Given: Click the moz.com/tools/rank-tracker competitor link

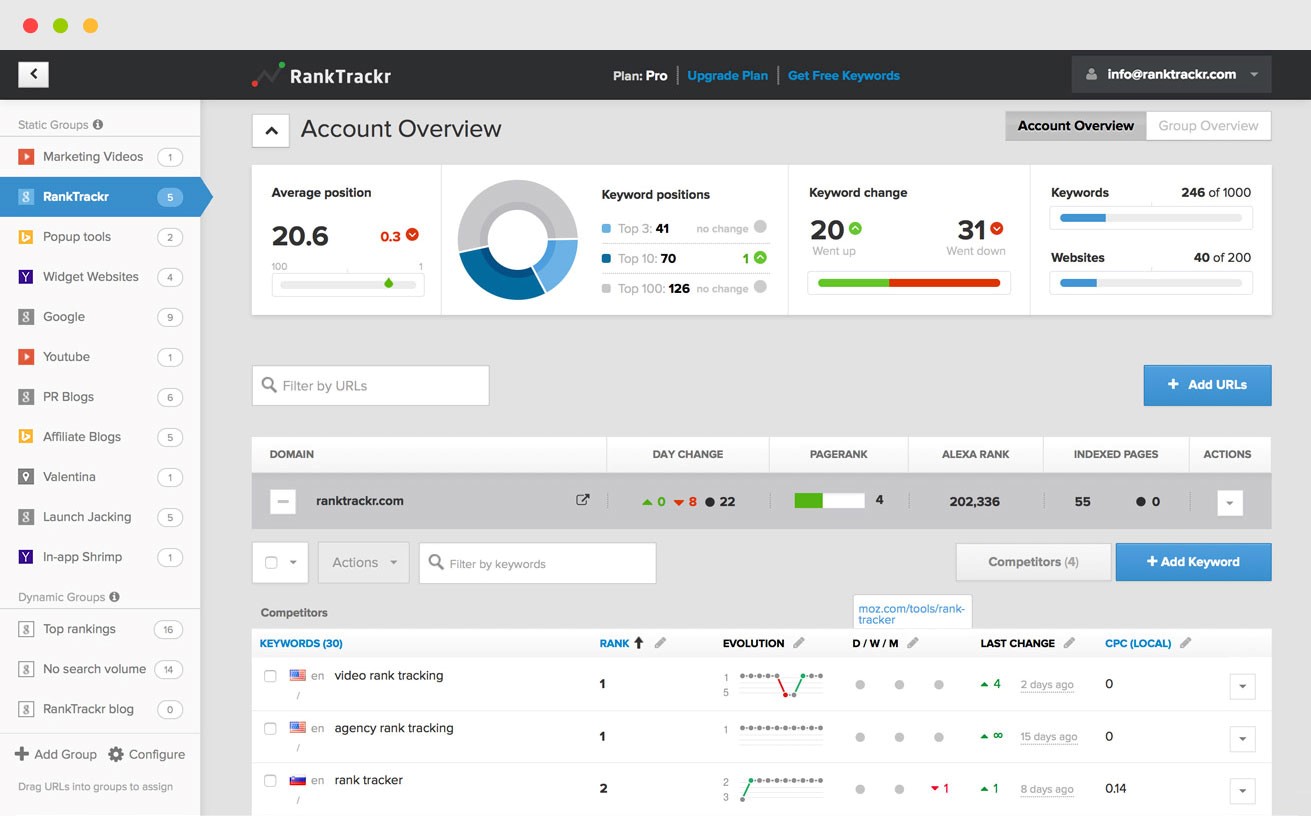Looking at the screenshot, I should (x=912, y=614).
